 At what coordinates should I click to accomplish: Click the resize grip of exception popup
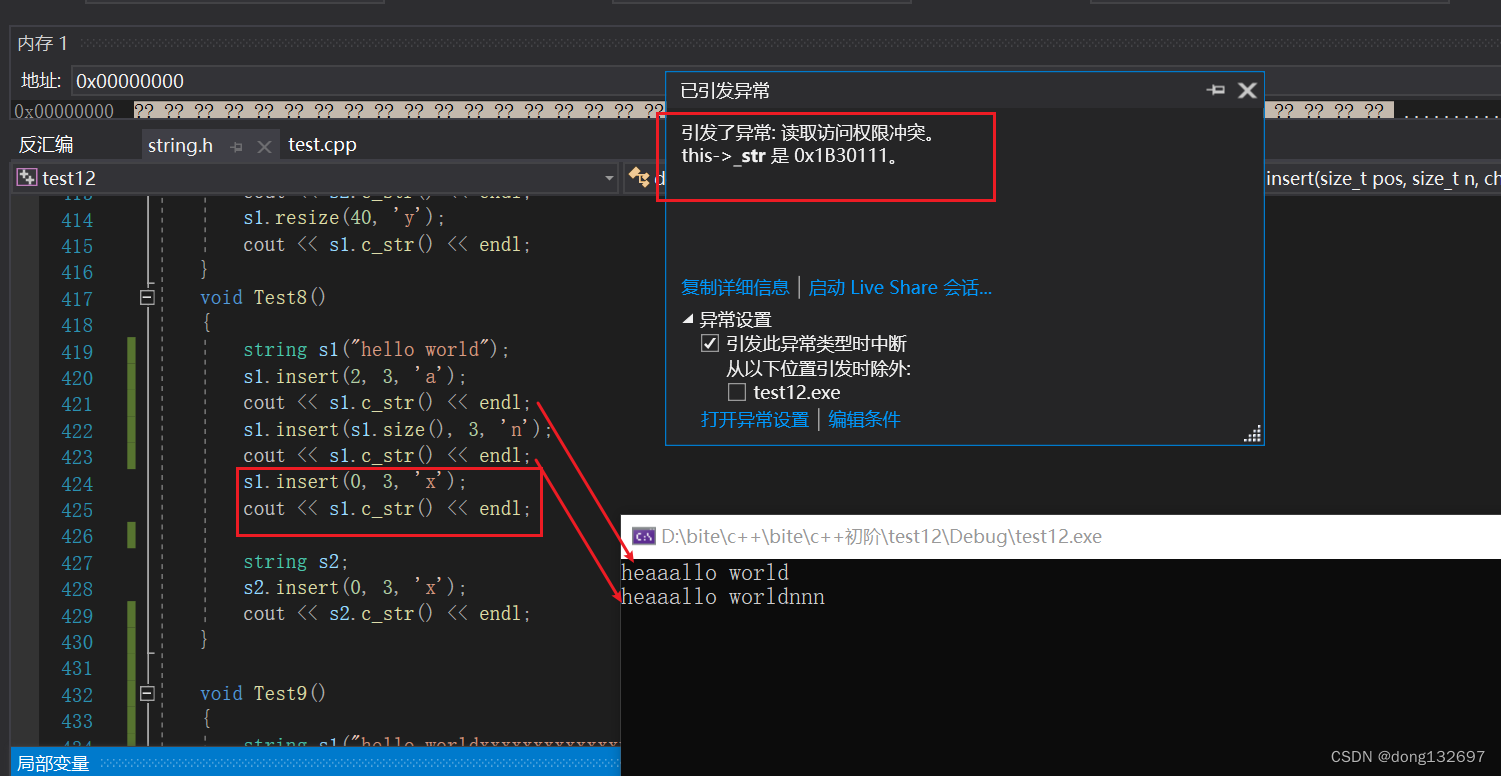(1252, 433)
